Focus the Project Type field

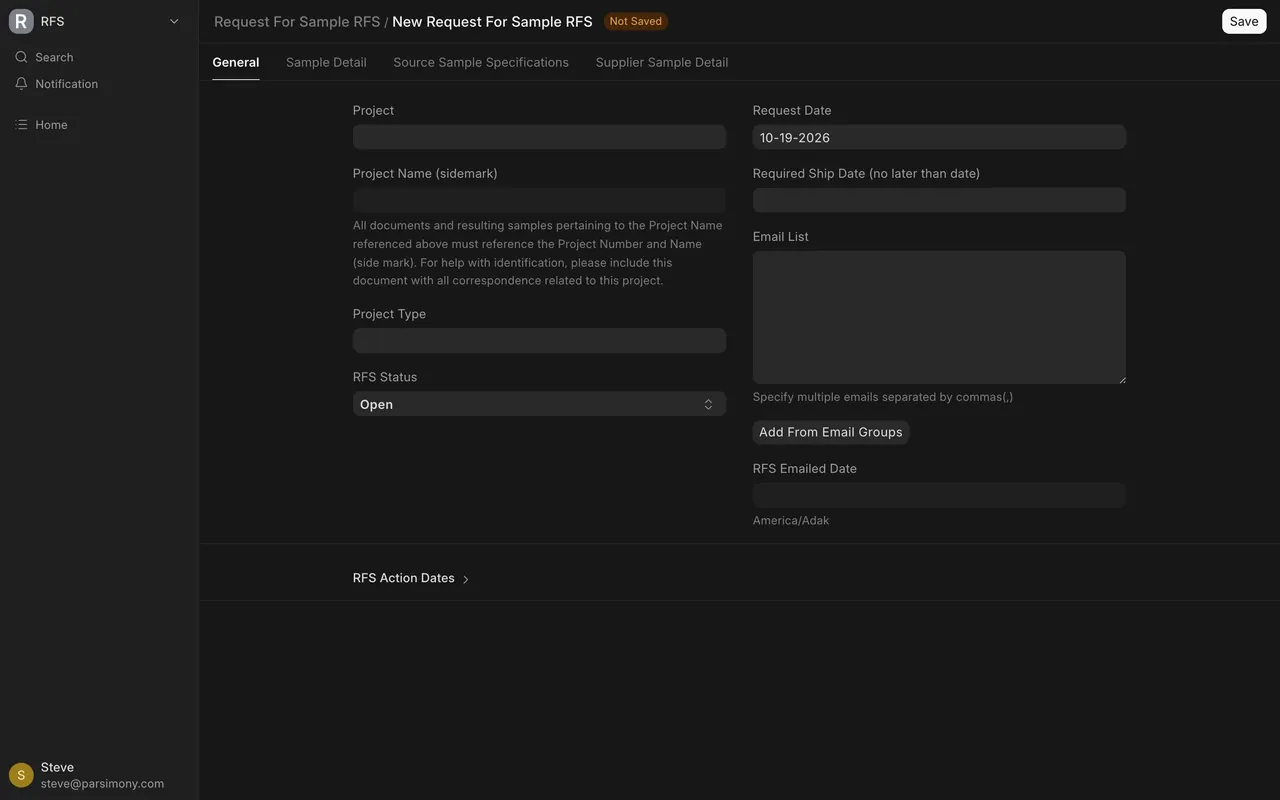pos(539,341)
